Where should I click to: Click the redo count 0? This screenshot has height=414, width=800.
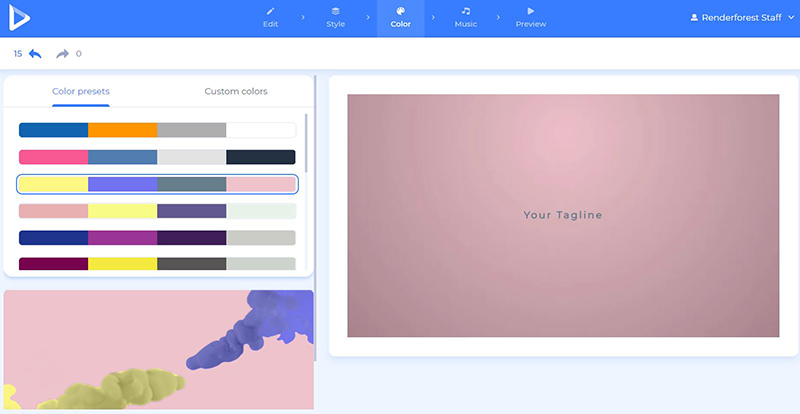pos(79,54)
